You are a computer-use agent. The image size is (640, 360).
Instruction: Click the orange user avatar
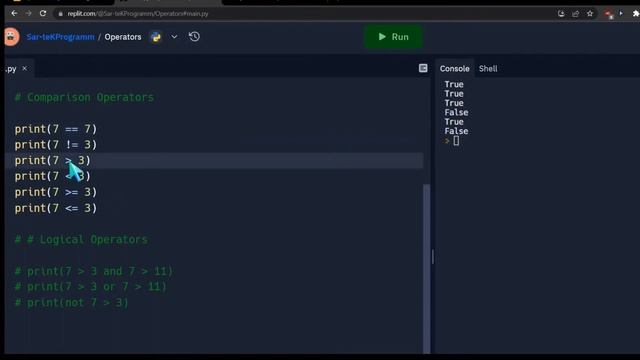coord(11,37)
